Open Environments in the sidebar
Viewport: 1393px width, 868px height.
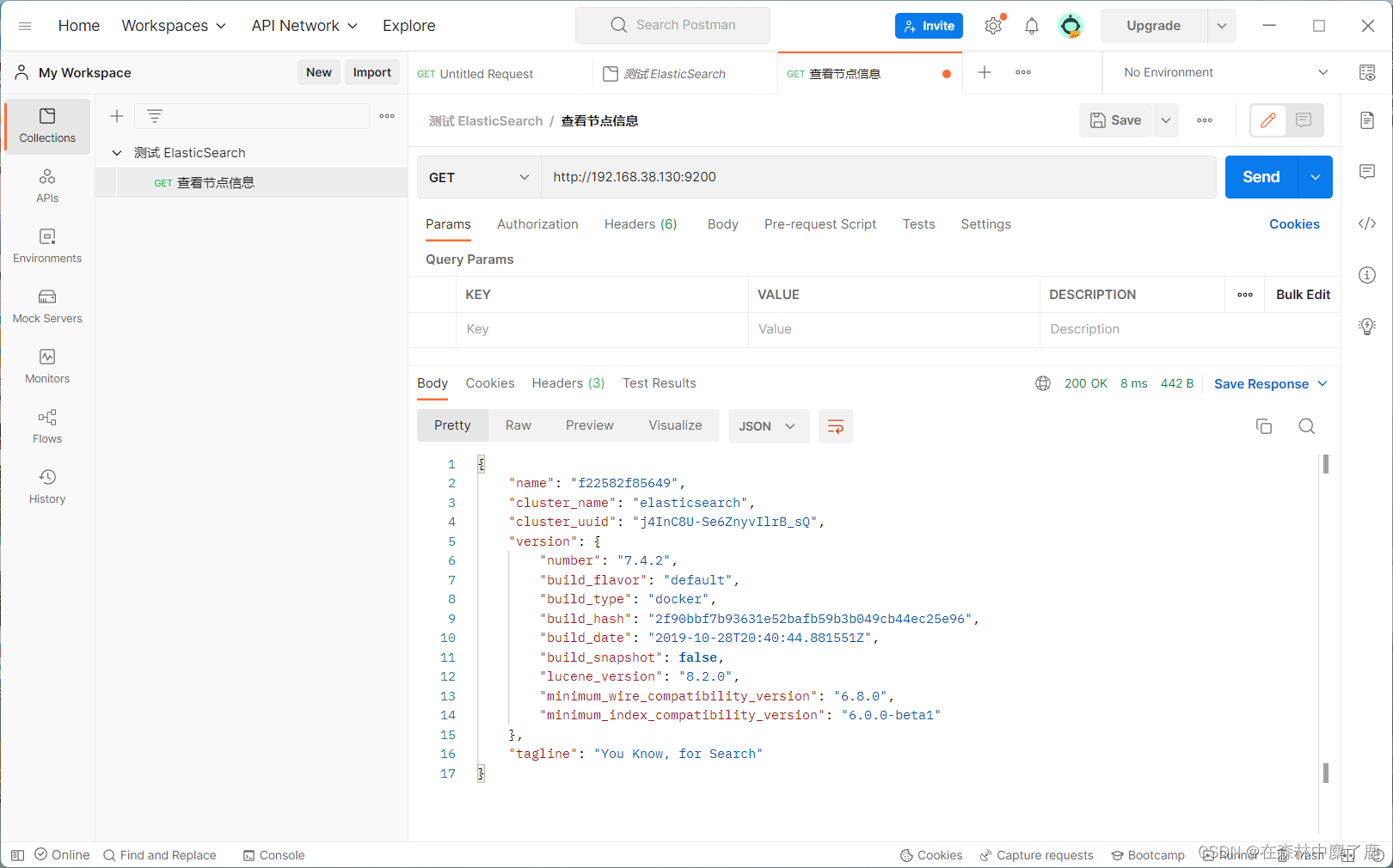click(47, 247)
